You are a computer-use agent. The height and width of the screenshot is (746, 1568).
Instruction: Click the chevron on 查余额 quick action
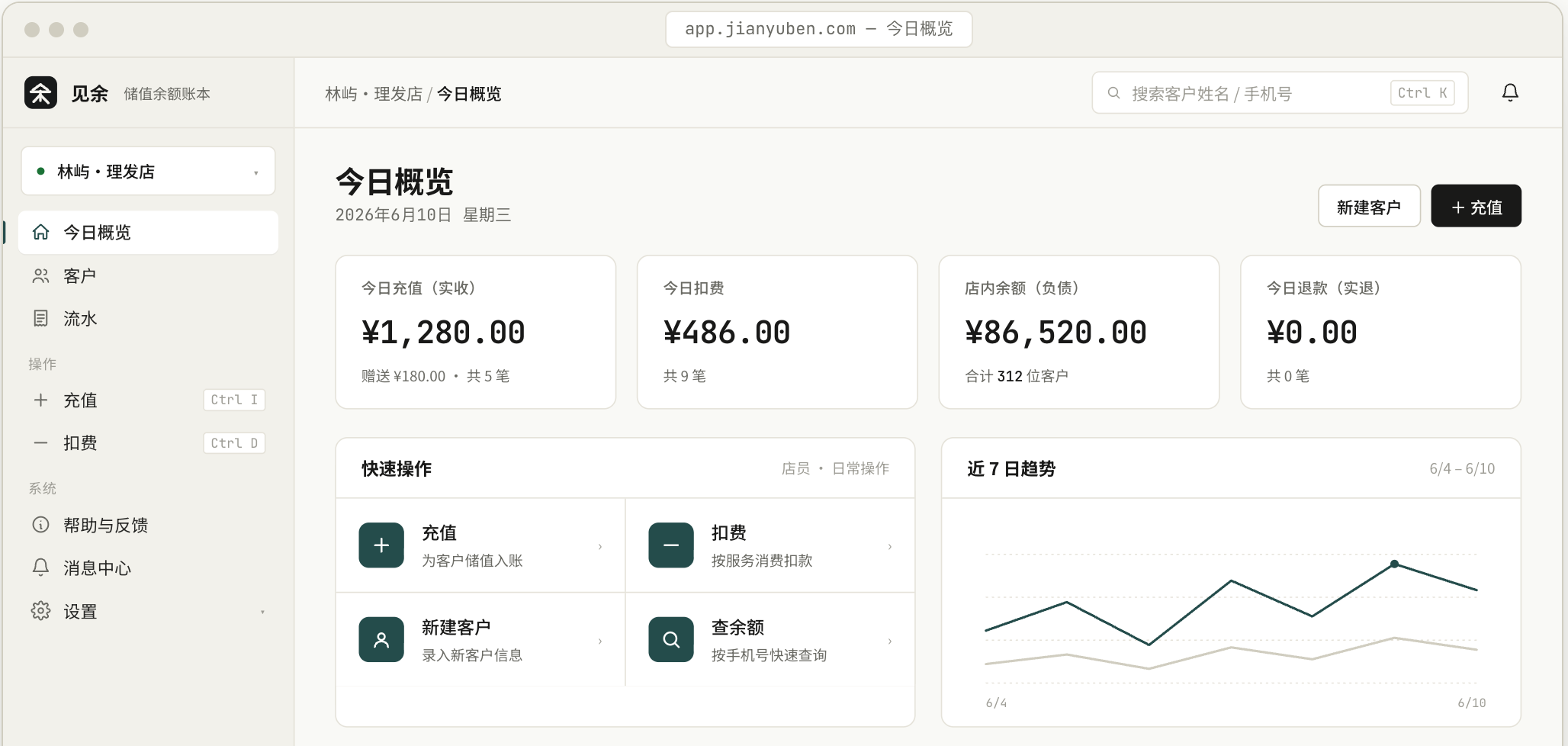point(890,641)
